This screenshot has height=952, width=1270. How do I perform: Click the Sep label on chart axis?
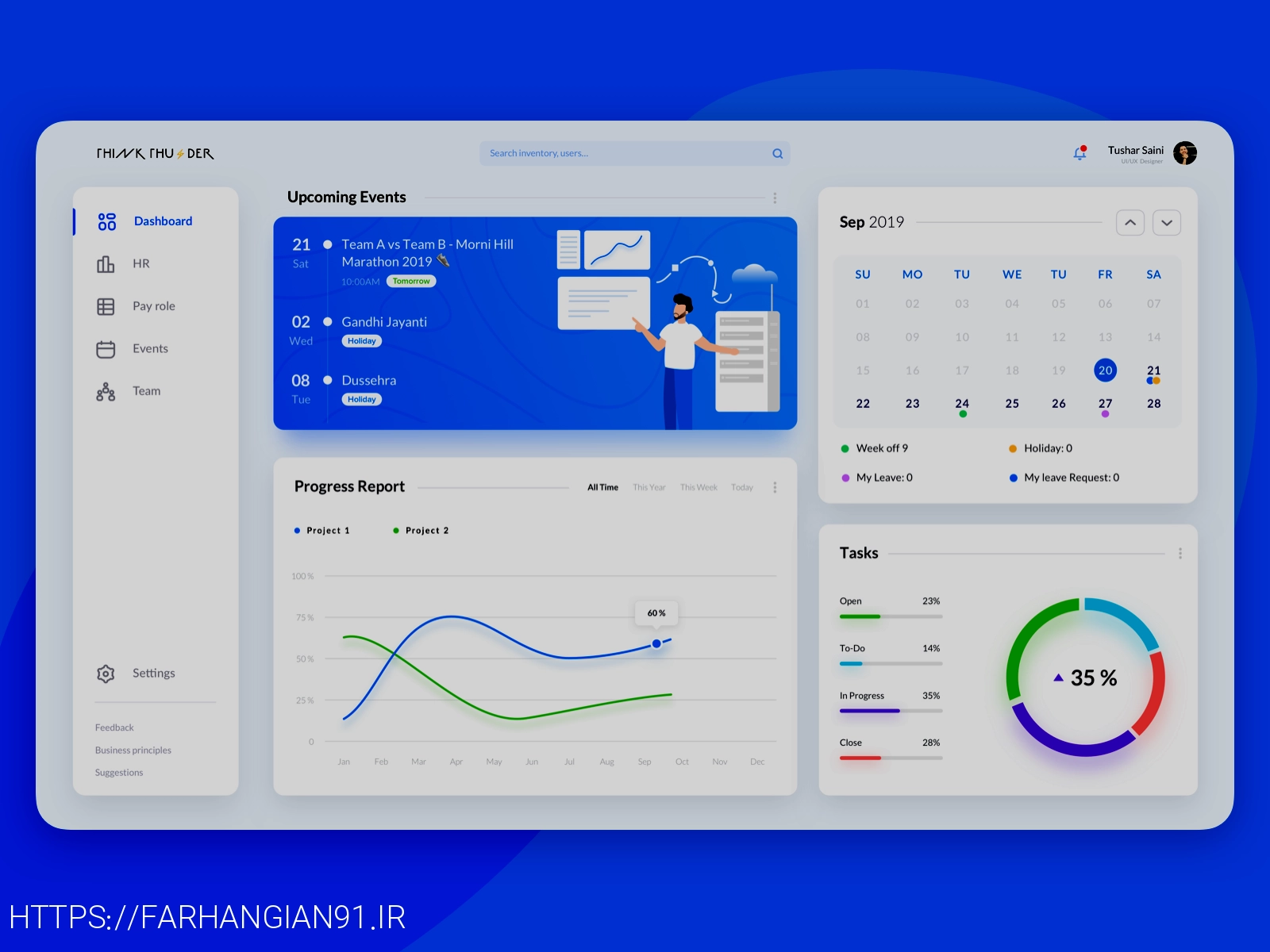(x=645, y=762)
